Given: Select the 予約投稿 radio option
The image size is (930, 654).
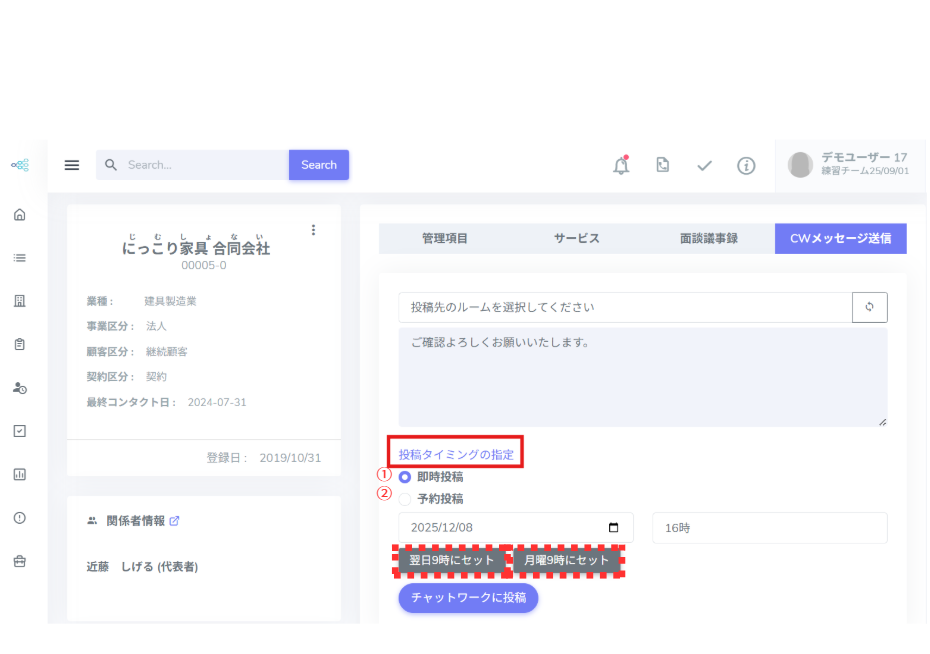Looking at the screenshot, I should tap(405, 499).
